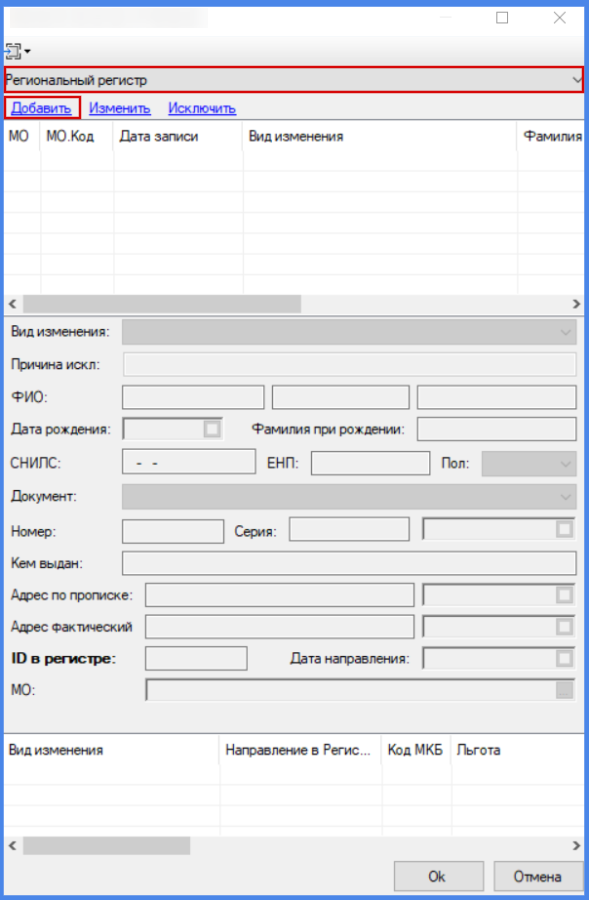This screenshot has height=900, width=589.
Task: Focus the СНИЛС input field
Action: click(x=189, y=463)
